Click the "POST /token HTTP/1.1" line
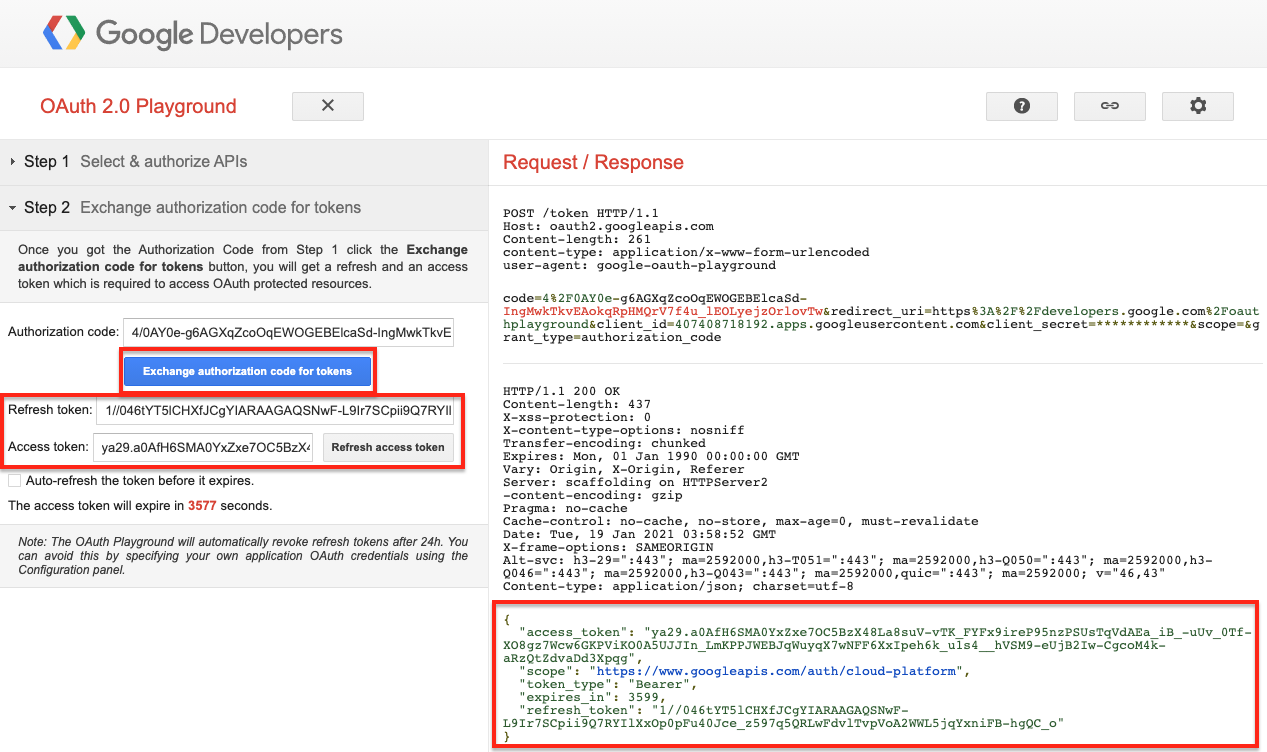 tap(581, 213)
